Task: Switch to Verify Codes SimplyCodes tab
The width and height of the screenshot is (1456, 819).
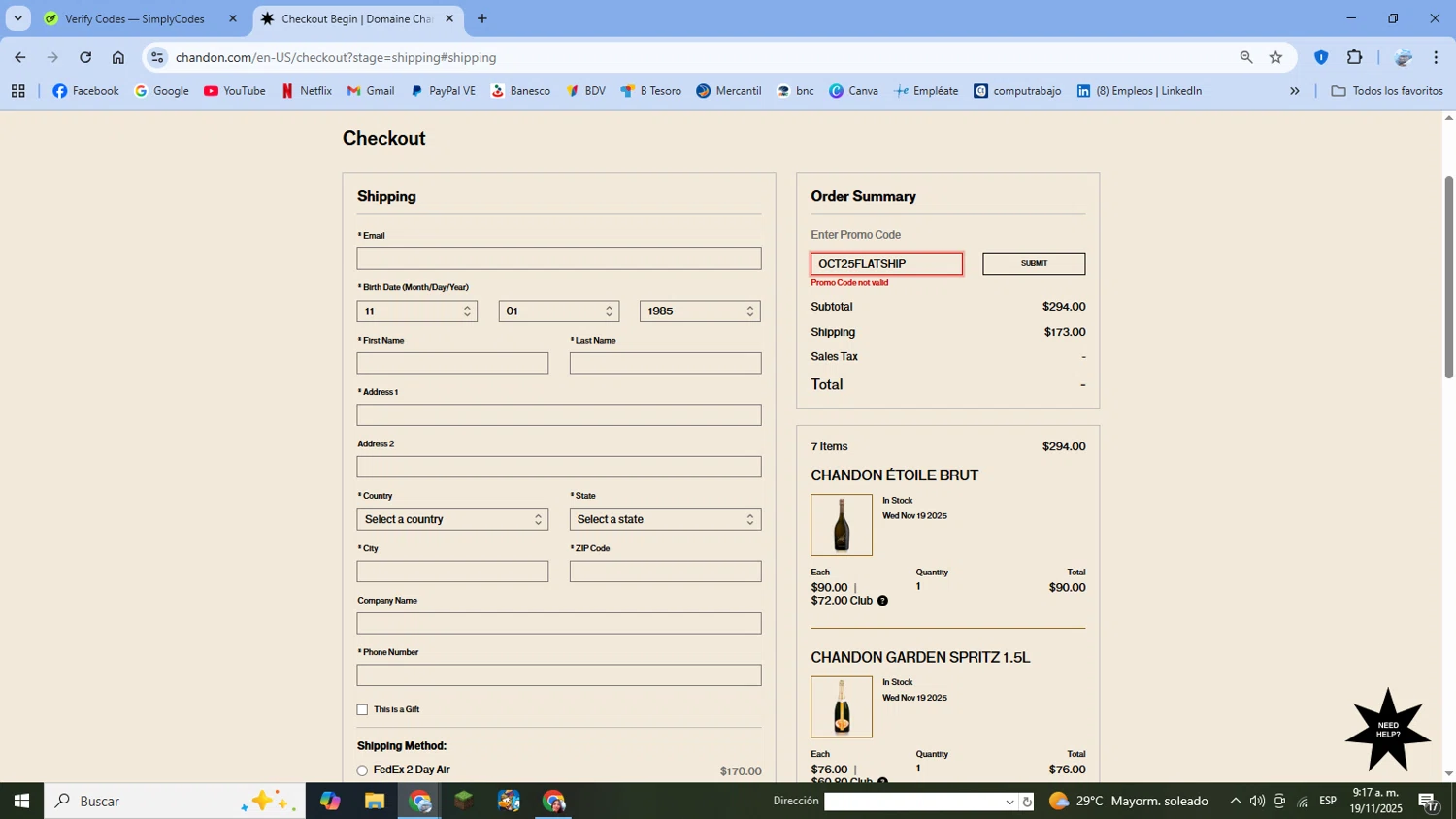Action: click(x=133, y=18)
